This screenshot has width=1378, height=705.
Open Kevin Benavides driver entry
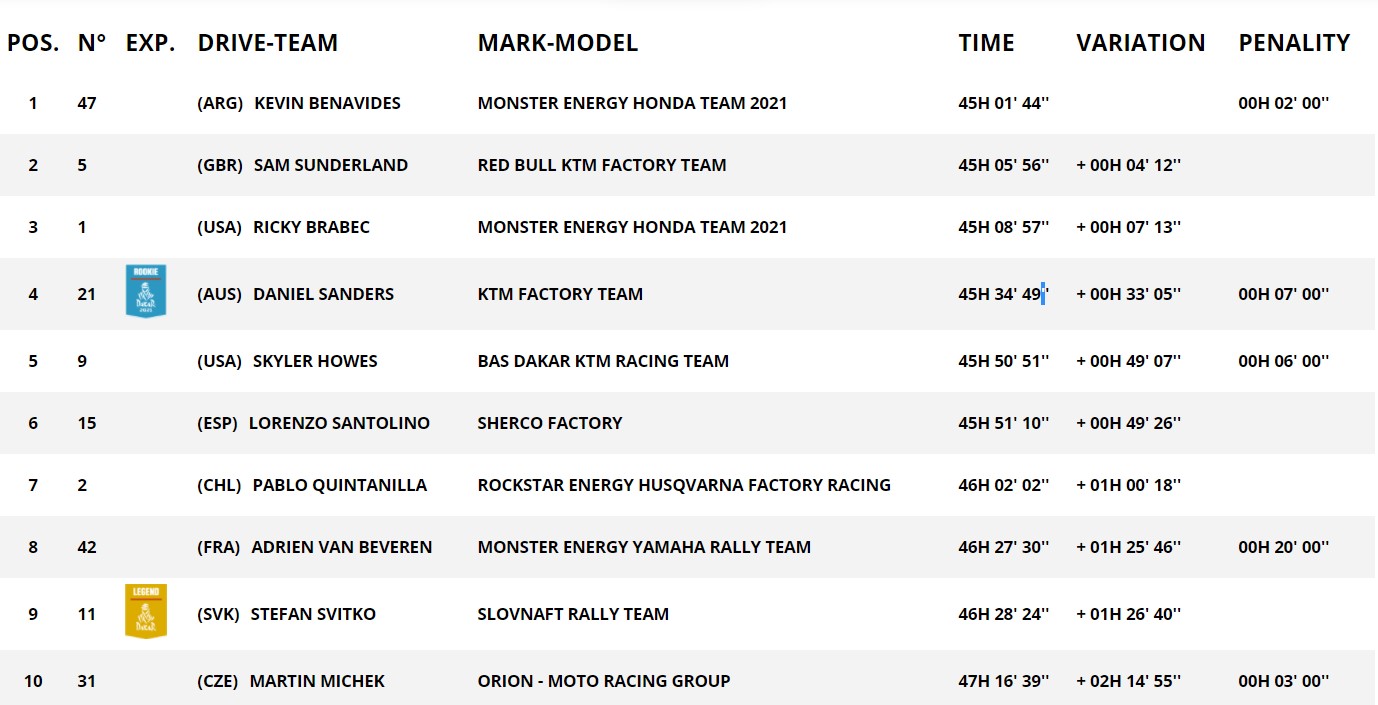(327, 103)
